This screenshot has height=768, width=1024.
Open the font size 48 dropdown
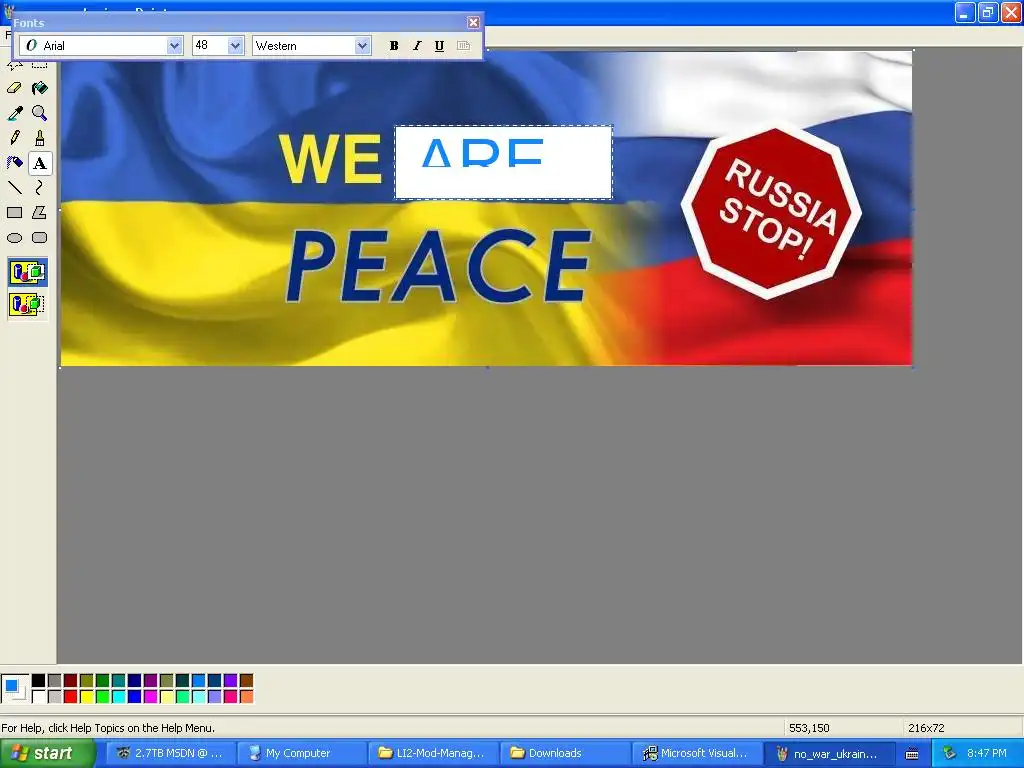click(236, 46)
